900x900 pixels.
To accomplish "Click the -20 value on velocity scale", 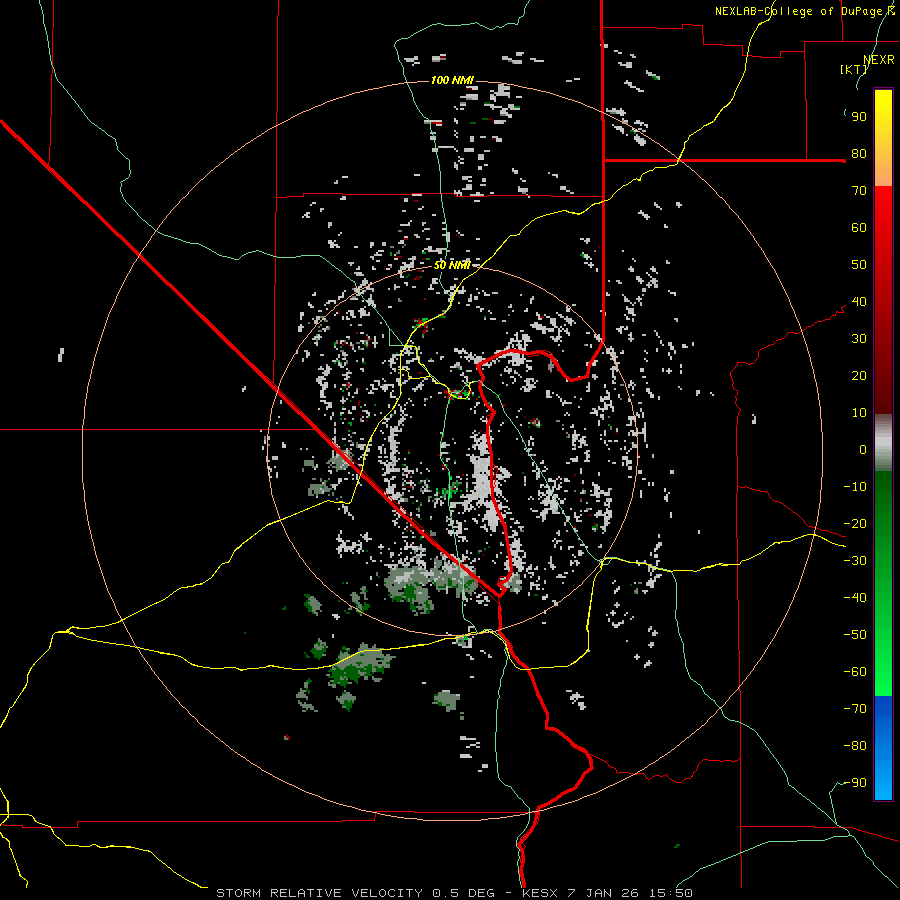I will pyautogui.click(x=855, y=524).
